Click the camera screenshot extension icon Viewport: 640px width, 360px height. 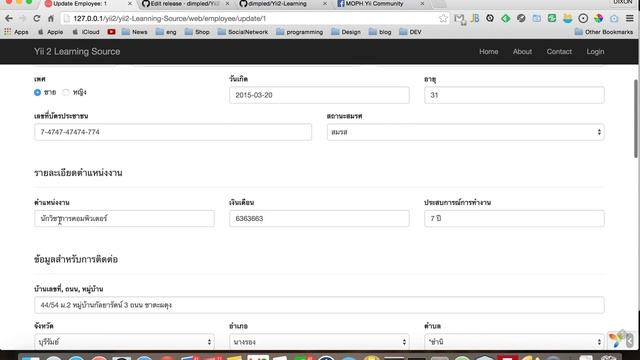tap(614, 18)
